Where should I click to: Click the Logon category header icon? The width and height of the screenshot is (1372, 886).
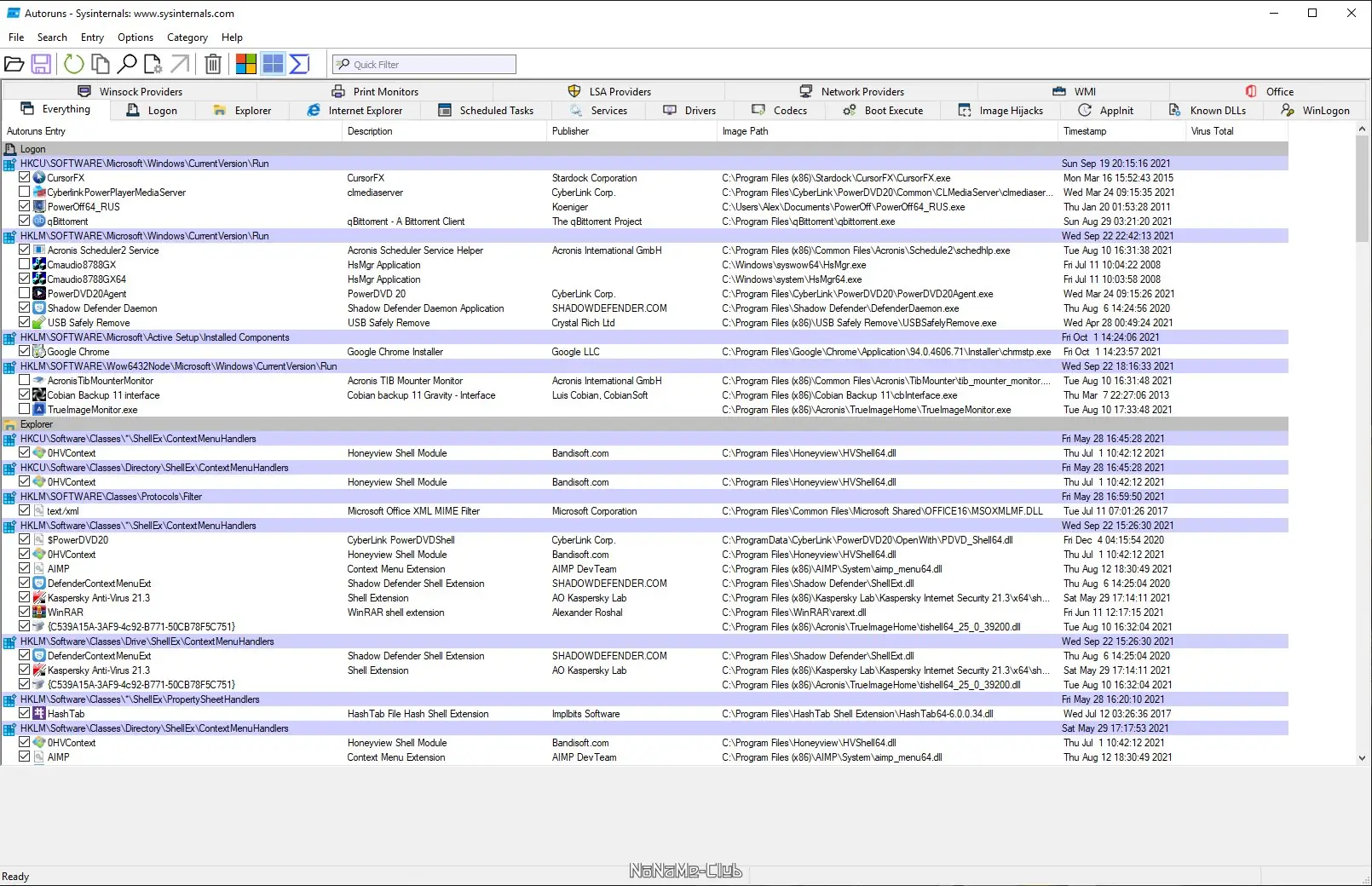pyautogui.click(x=10, y=149)
